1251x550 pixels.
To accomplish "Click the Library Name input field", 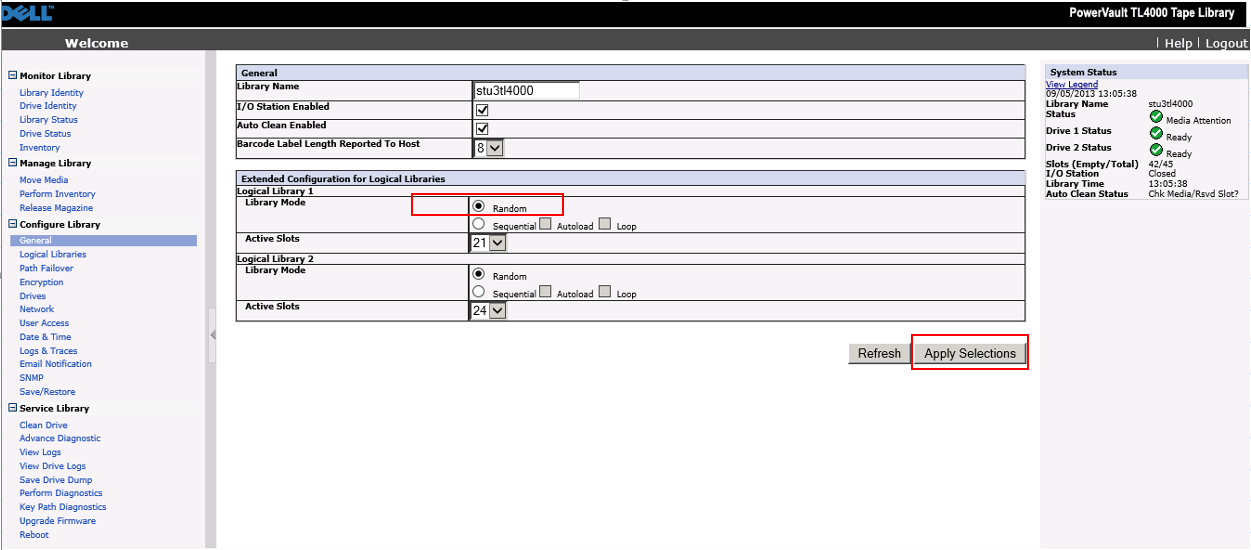I will pyautogui.click(x=526, y=90).
